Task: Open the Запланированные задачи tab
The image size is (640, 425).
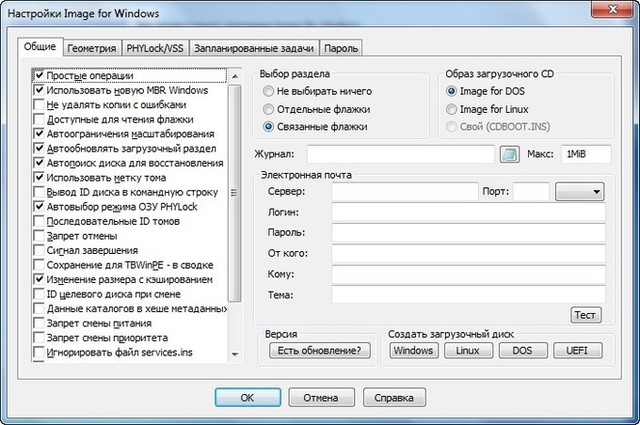Action: [x=254, y=48]
